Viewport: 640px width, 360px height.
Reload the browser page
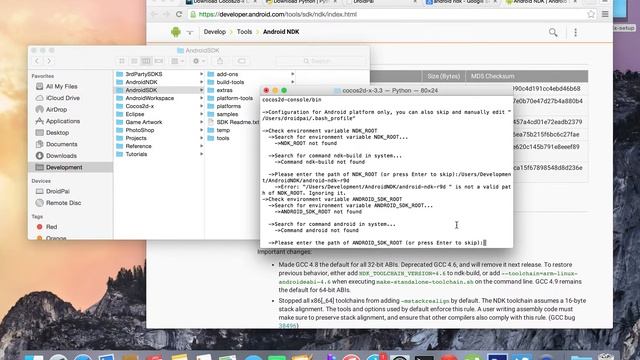pos(179,14)
